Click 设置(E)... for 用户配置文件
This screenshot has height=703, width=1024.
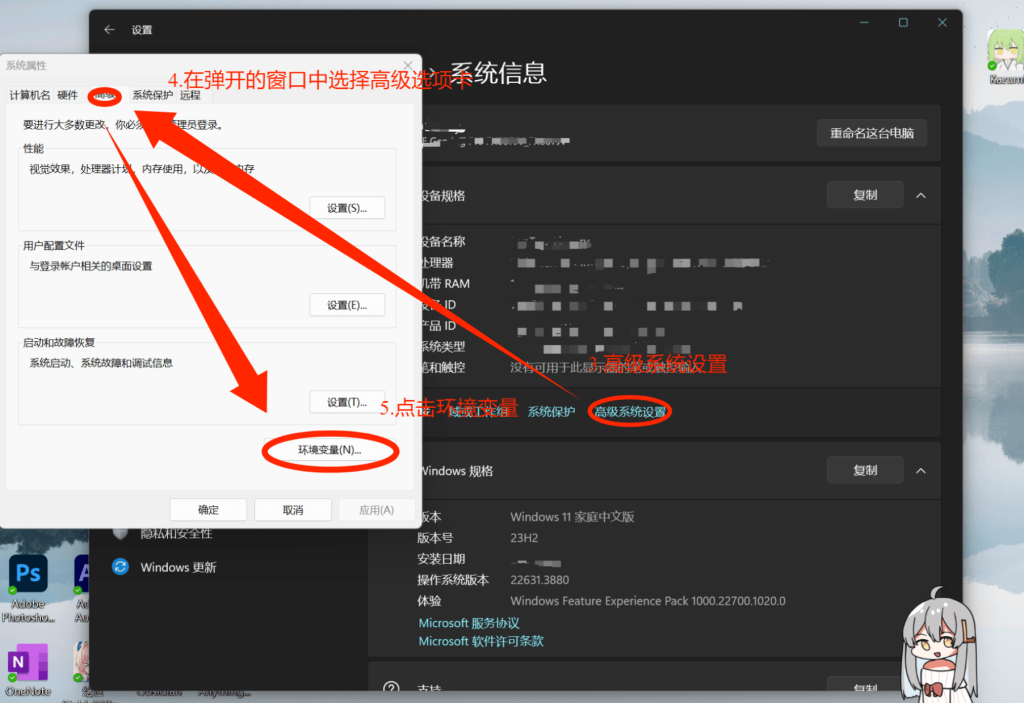[x=347, y=305]
